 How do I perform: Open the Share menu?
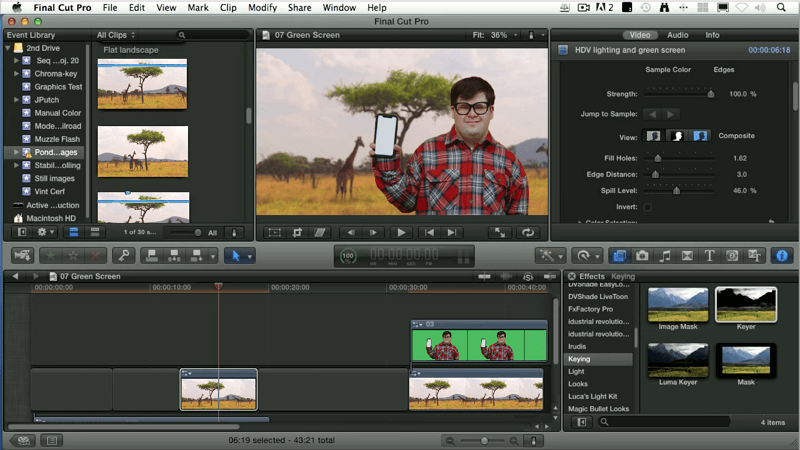point(299,7)
